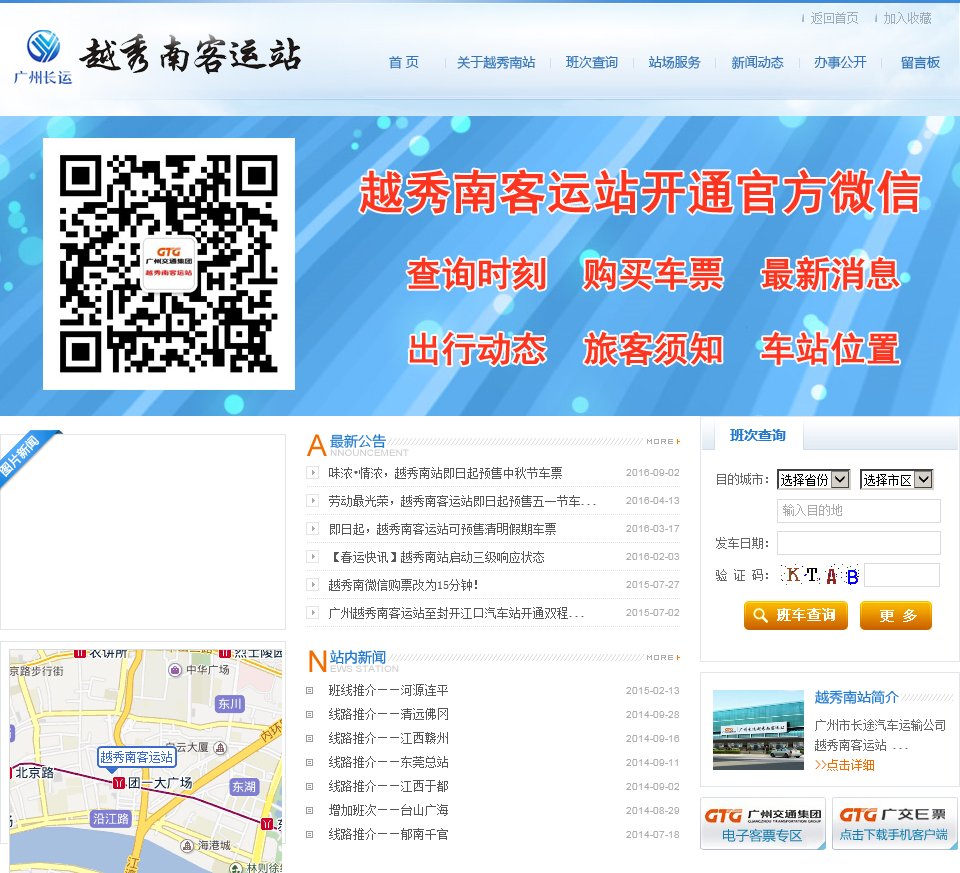Click the 越秀南站简介 station photo
Viewport: 960px width, 873px height.
coord(758,730)
